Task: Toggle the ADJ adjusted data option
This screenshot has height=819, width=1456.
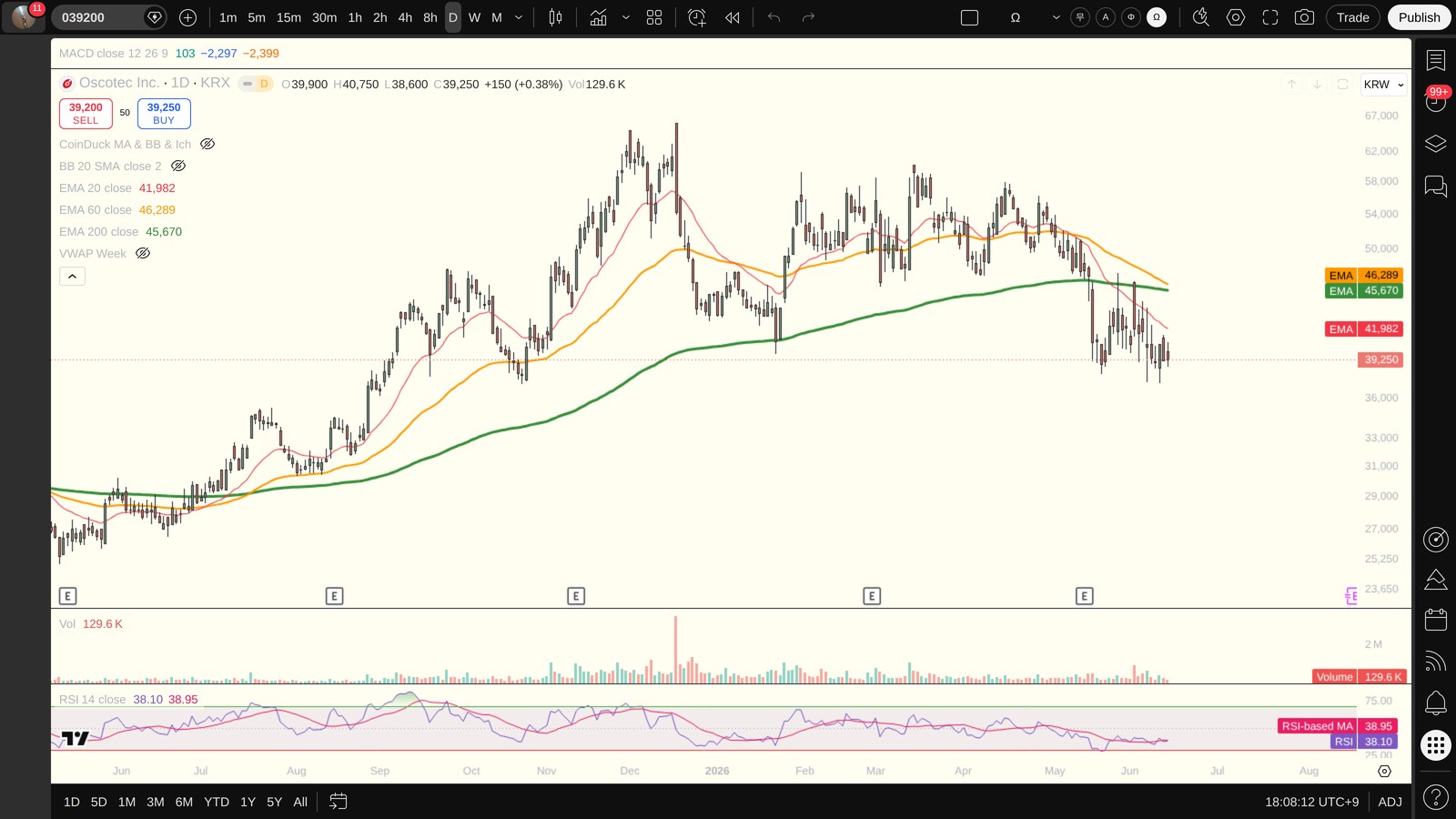Action: point(1390,802)
